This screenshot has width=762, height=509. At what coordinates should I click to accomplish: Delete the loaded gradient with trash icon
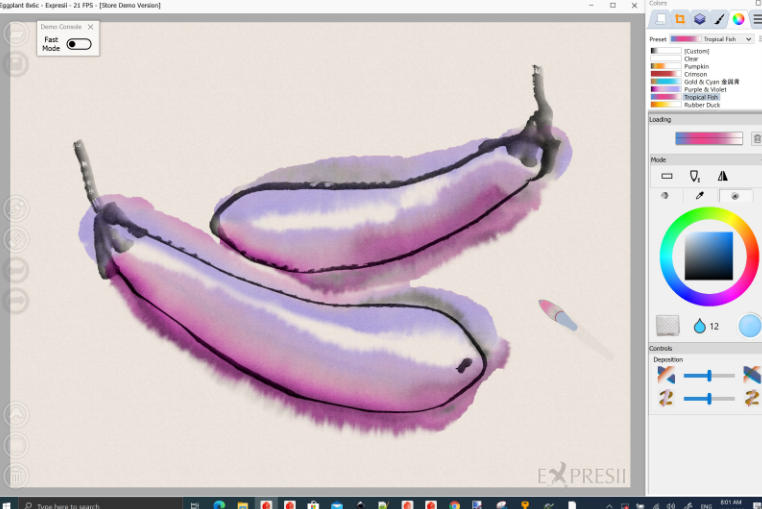tap(756, 139)
